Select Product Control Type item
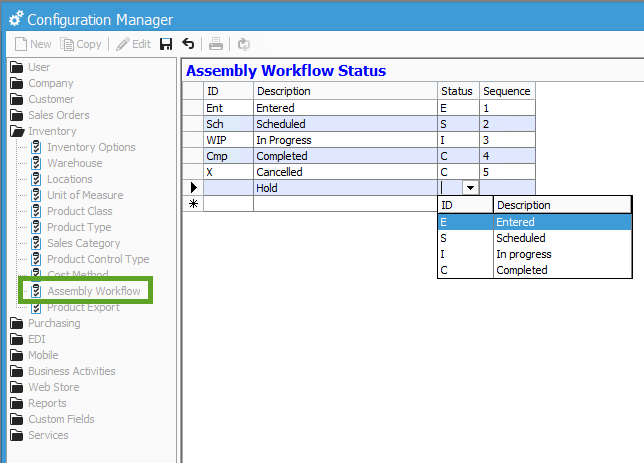Screen dimensions: 644x463 90,259
